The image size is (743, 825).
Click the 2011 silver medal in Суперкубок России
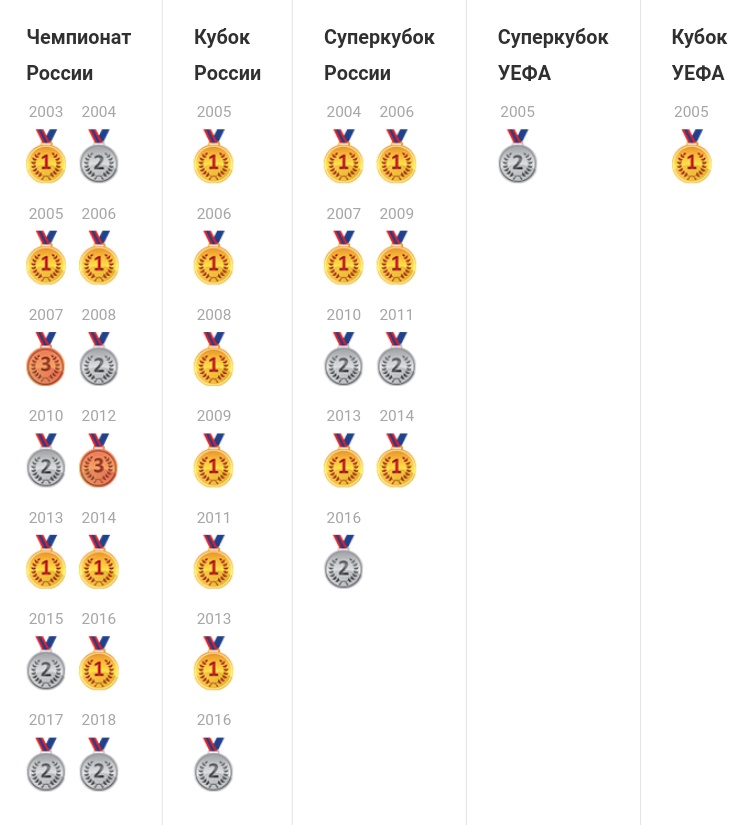396,359
